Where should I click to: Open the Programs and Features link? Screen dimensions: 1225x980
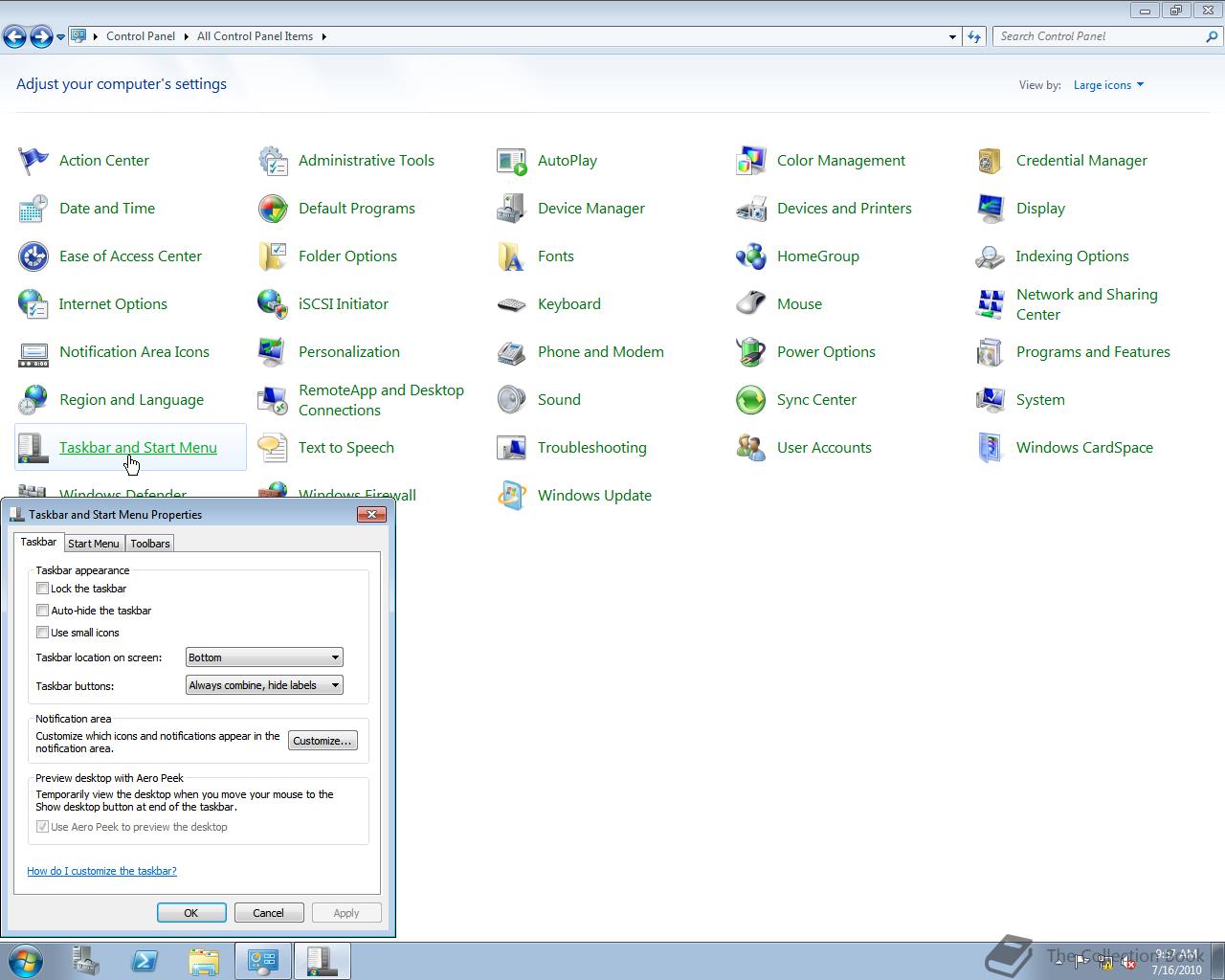(1093, 352)
